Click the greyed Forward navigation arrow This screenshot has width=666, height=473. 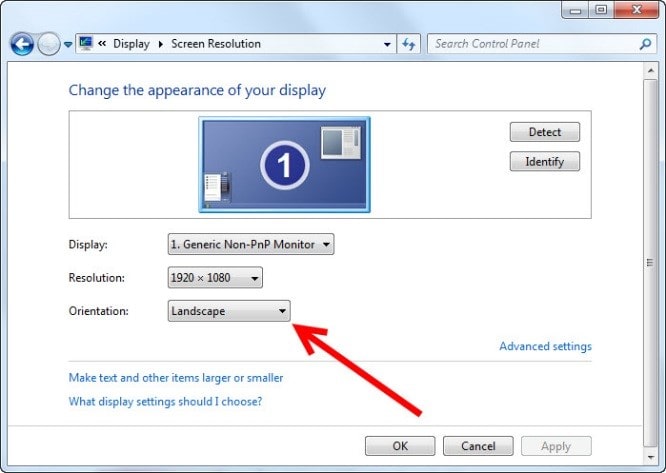click(x=49, y=44)
